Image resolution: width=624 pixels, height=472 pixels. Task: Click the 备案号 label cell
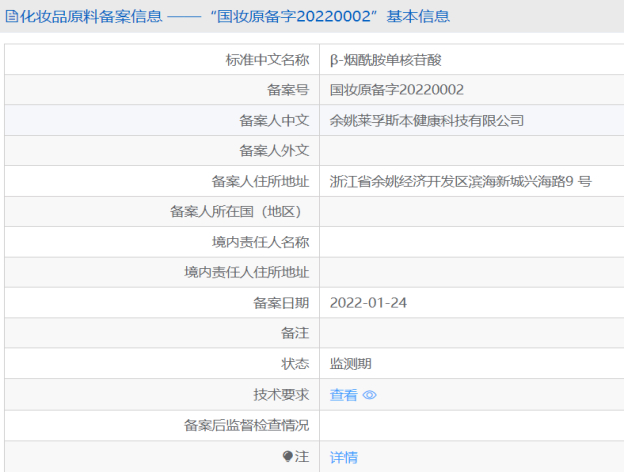tap(162, 90)
